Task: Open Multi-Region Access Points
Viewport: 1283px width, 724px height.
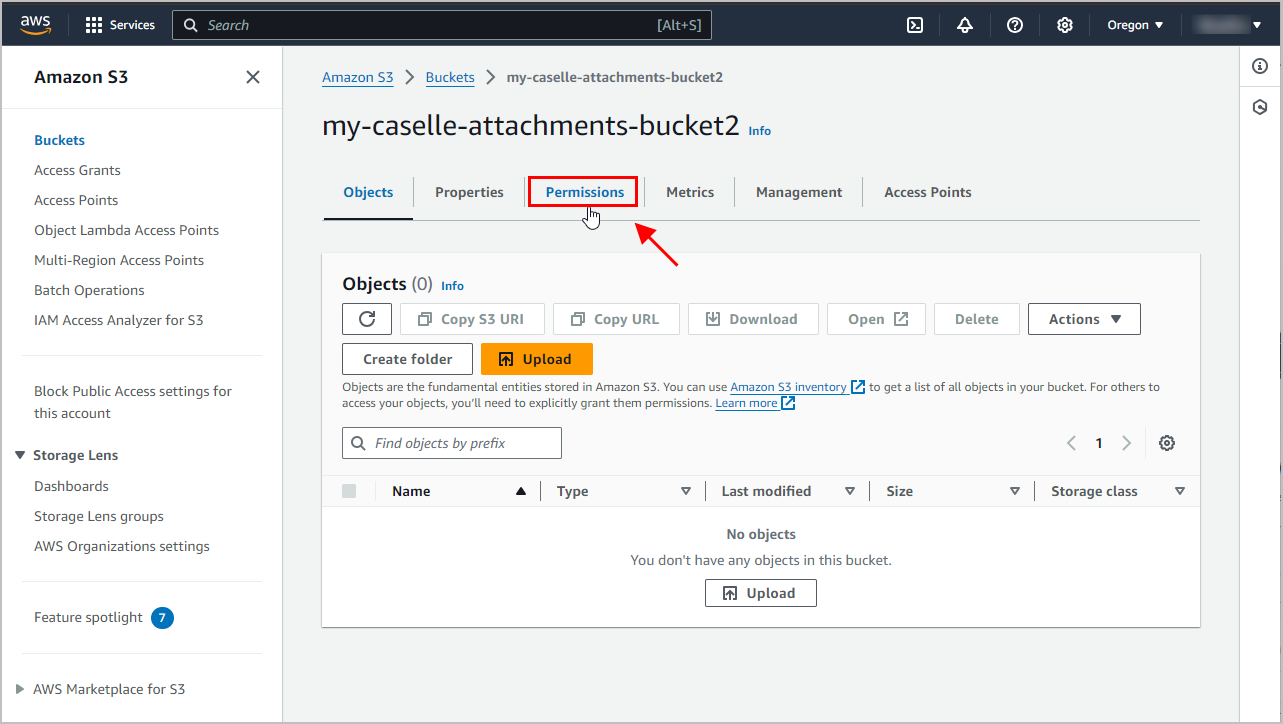Action: [x=119, y=260]
